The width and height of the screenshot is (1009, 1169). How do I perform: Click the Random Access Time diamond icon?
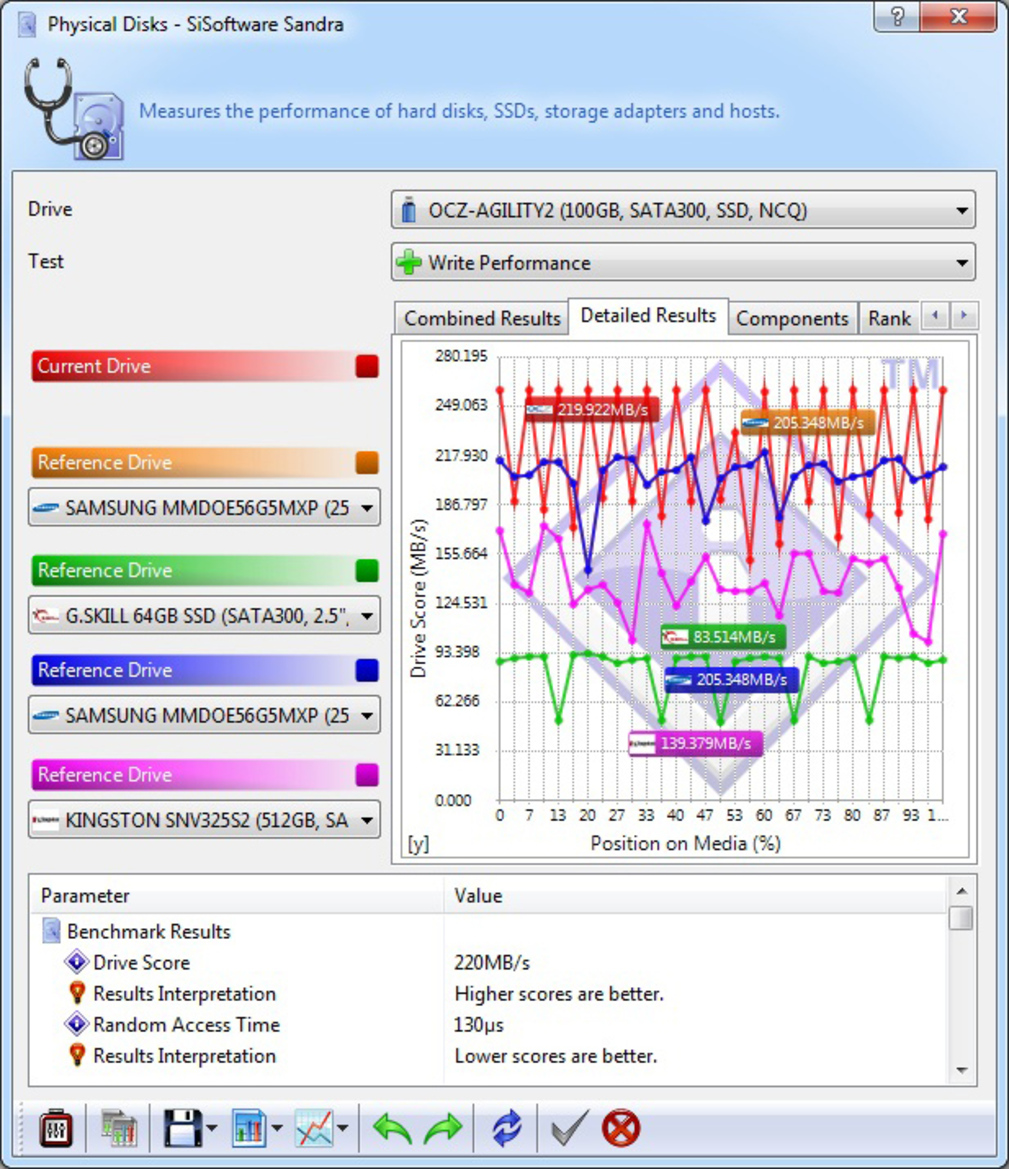76,1024
